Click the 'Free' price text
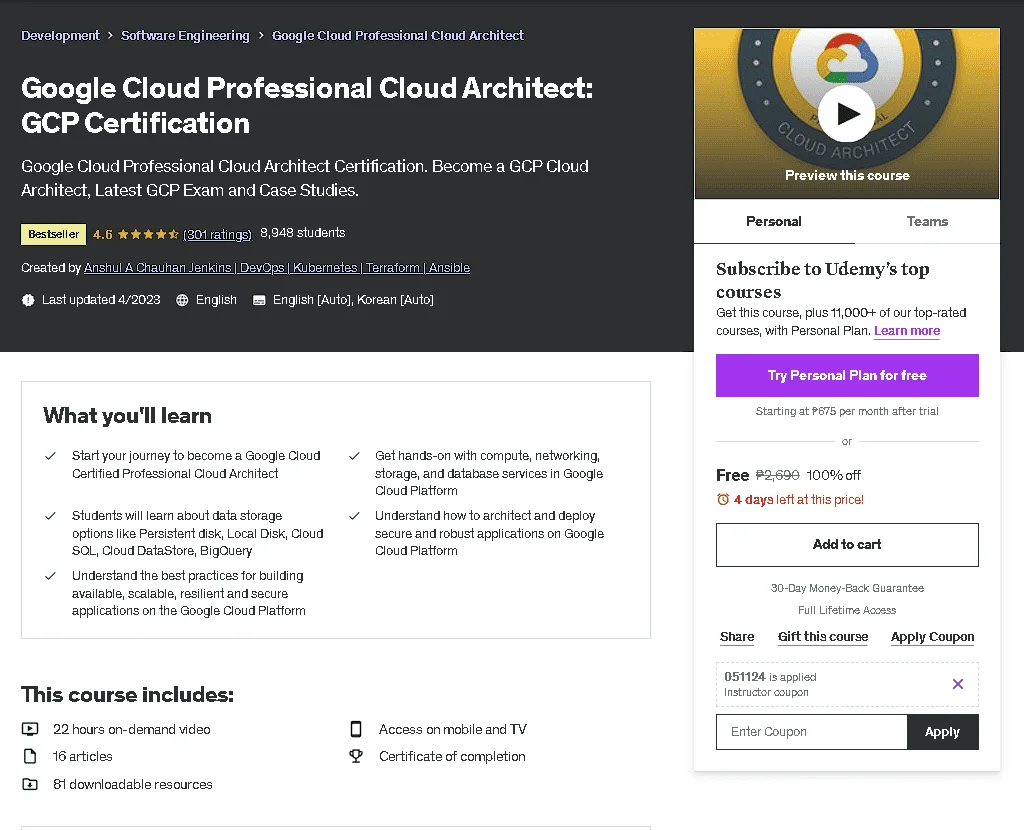 (x=732, y=475)
